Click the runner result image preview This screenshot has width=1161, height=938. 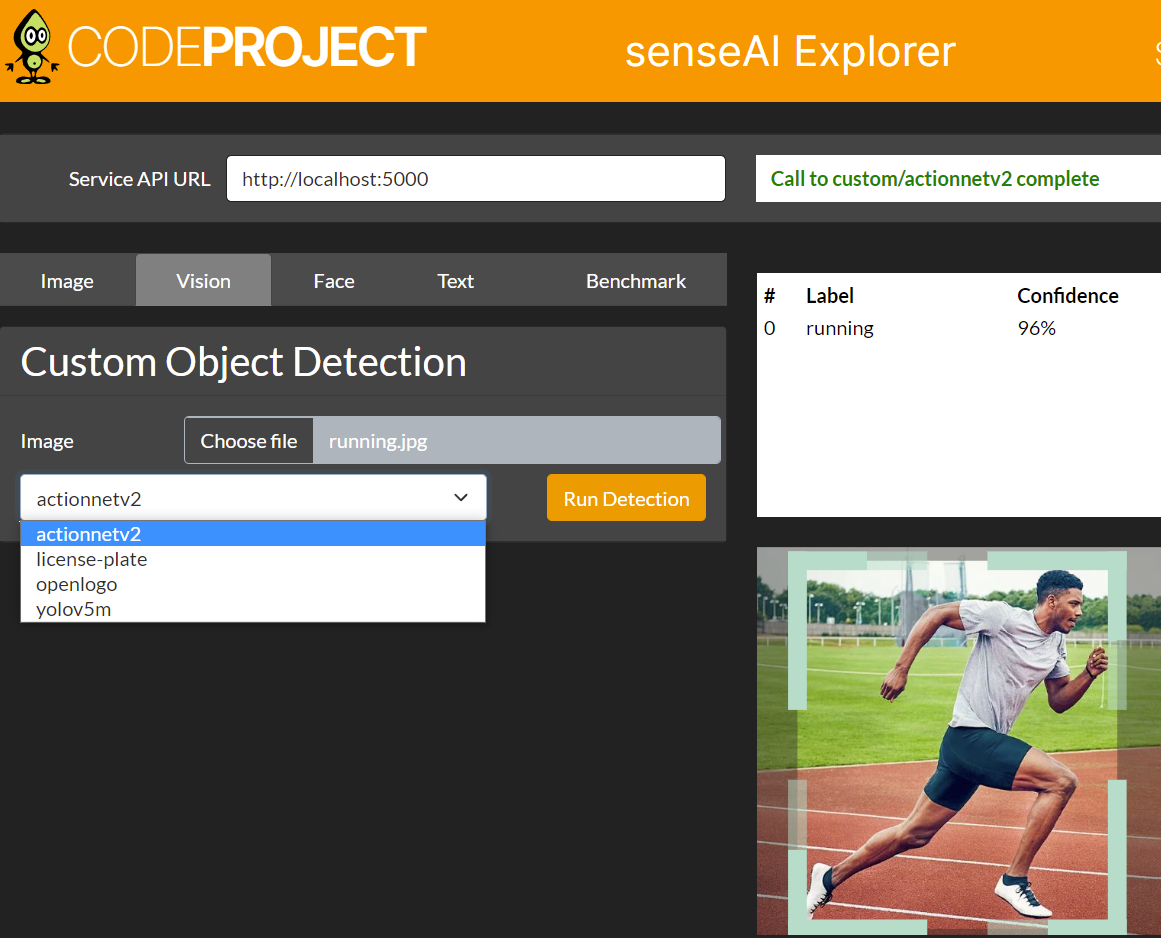point(958,741)
